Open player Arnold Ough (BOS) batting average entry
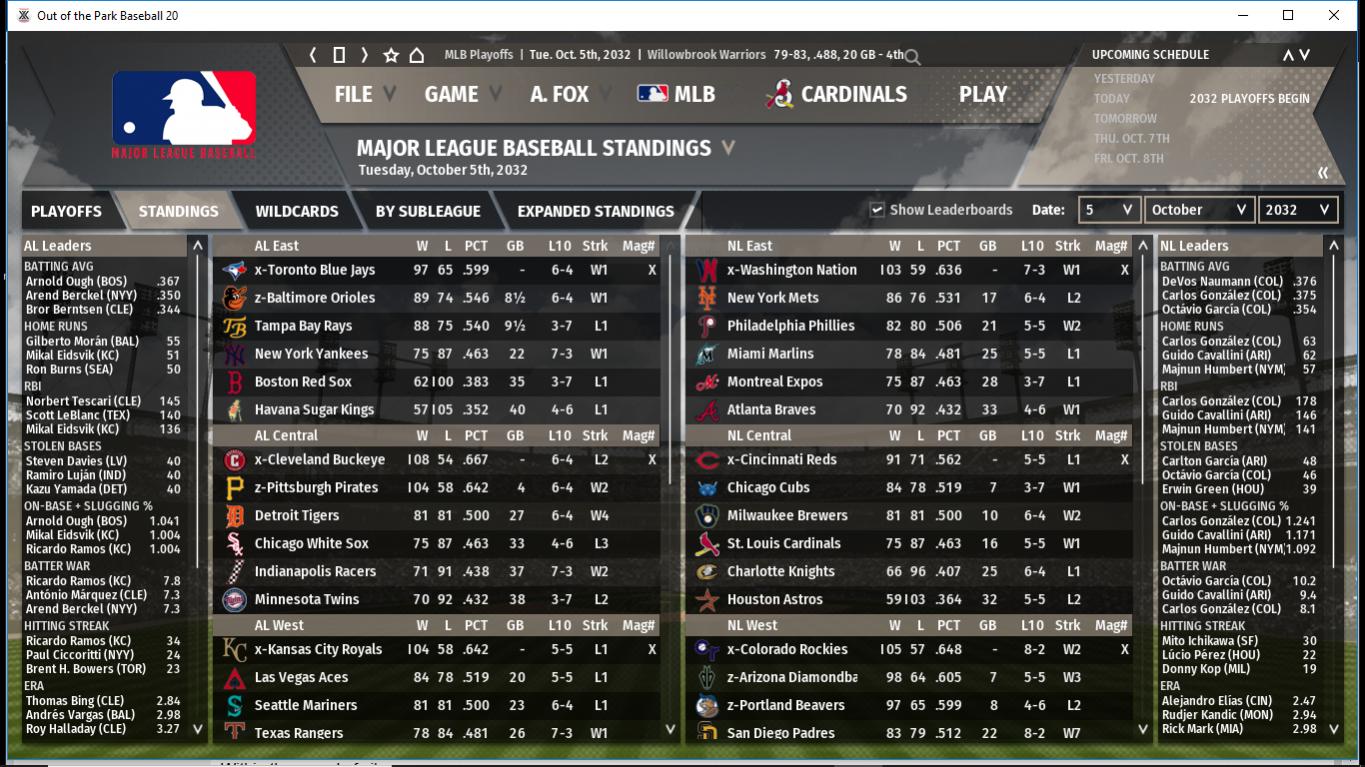The width and height of the screenshot is (1365, 767). [x=103, y=282]
